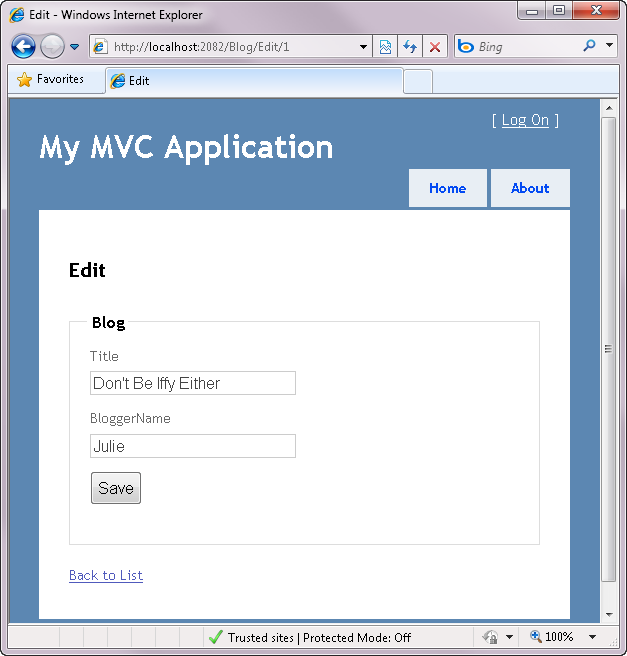627x656 pixels.
Task: Click the Refresh page icon
Action: click(410, 47)
